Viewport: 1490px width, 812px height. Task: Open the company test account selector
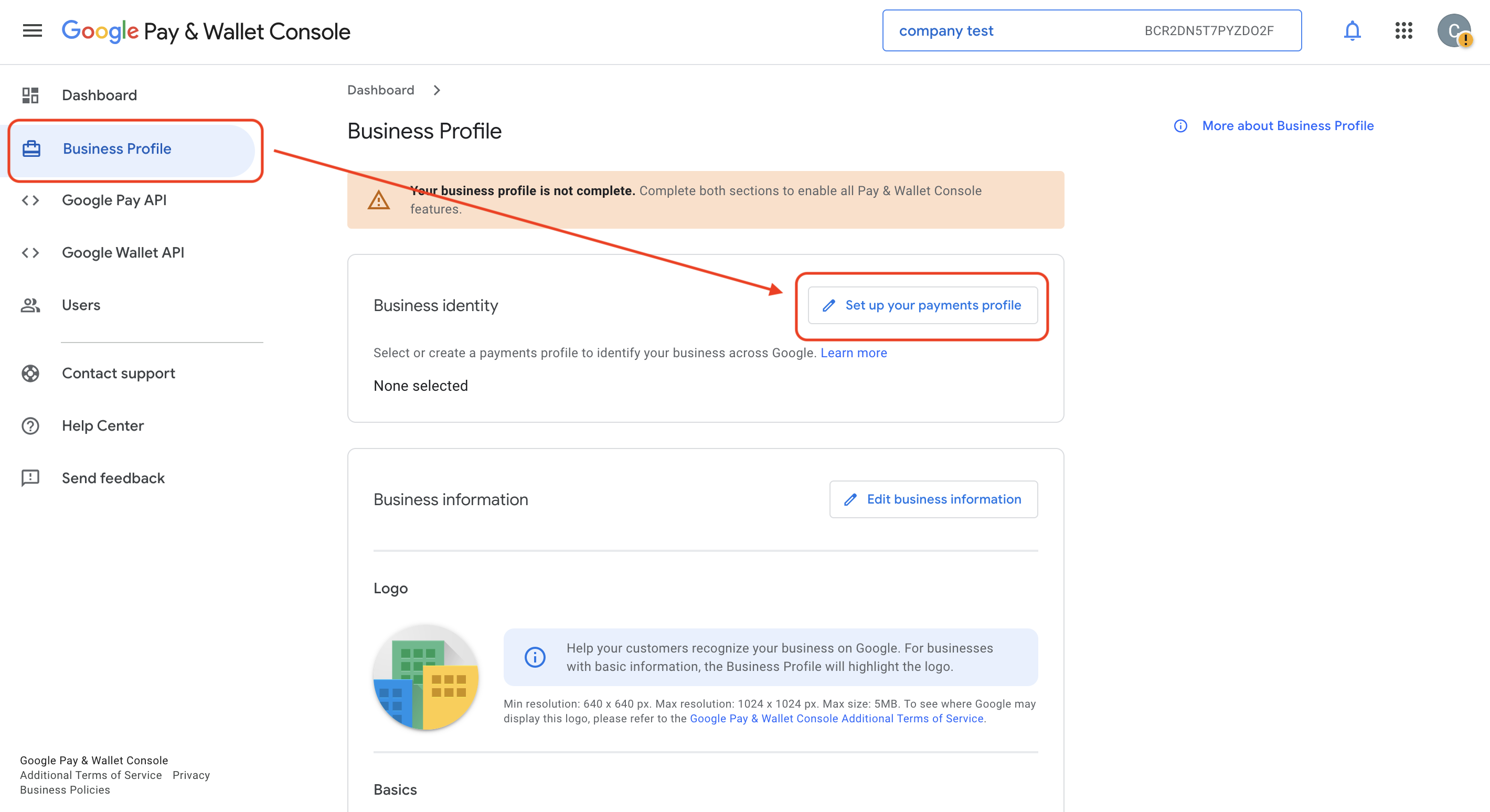click(x=1091, y=30)
